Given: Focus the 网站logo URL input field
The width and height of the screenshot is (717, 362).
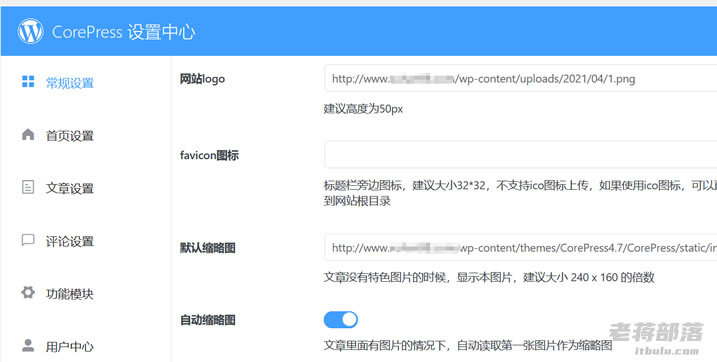Looking at the screenshot, I should tap(520, 79).
